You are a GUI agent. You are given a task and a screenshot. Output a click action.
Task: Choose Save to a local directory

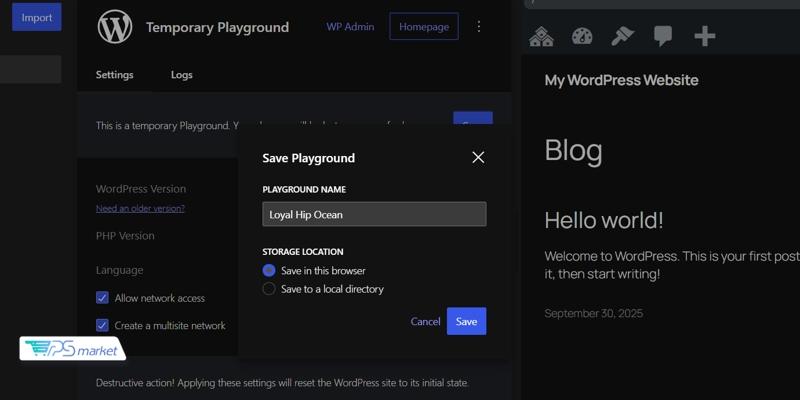pyautogui.click(x=269, y=289)
